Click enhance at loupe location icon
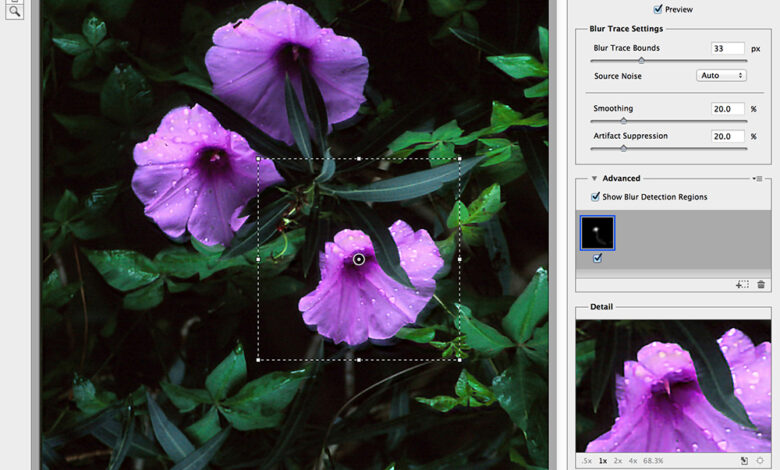Screen dimensions: 780x470 click(x=761, y=461)
